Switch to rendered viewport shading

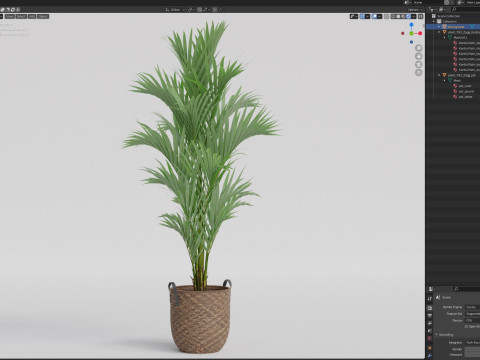coord(408,16)
